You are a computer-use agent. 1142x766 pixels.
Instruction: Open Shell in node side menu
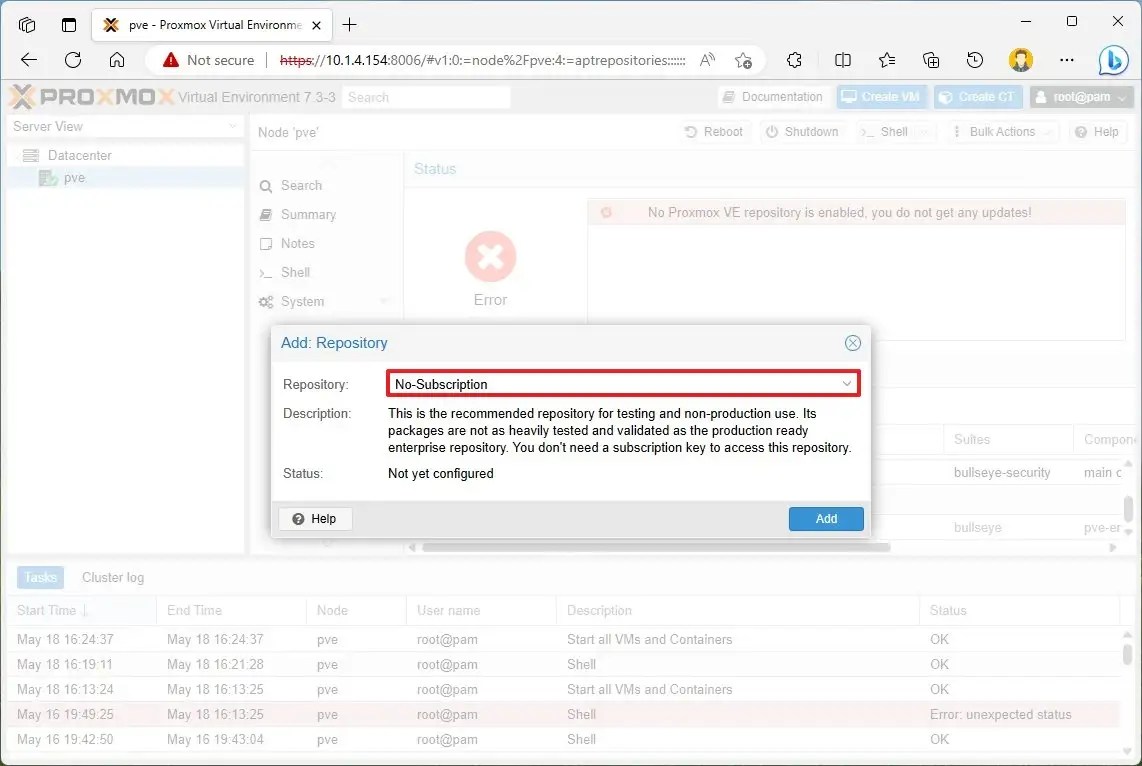coord(295,272)
